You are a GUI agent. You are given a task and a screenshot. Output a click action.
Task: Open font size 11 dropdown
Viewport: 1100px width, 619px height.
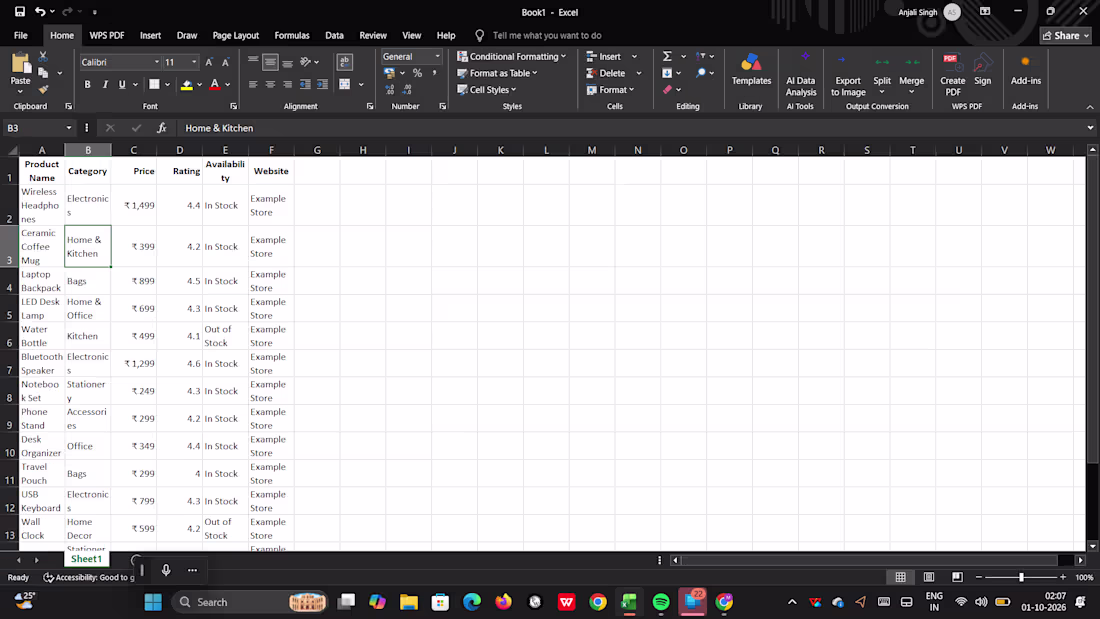pyautogui.click(x=194, y=62)
